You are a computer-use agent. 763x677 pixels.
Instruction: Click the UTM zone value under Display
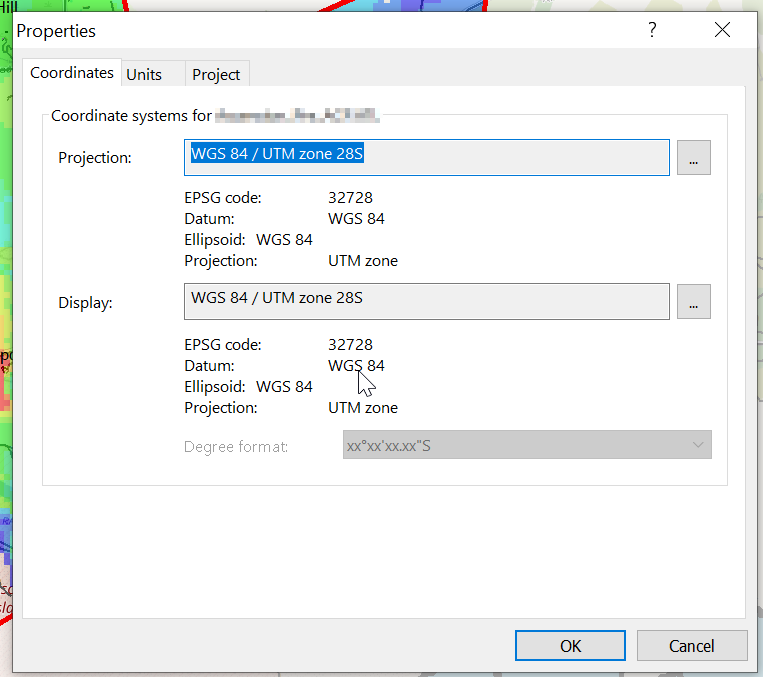pyautogui.click(x=362, y=408)
